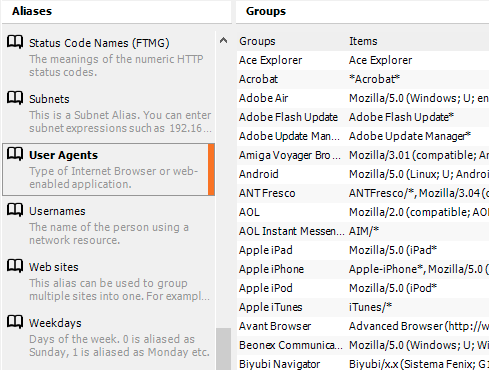Viewport: 489px width, 370px height.
Task: Select the Apple iPad group
Action: point(266,250)
